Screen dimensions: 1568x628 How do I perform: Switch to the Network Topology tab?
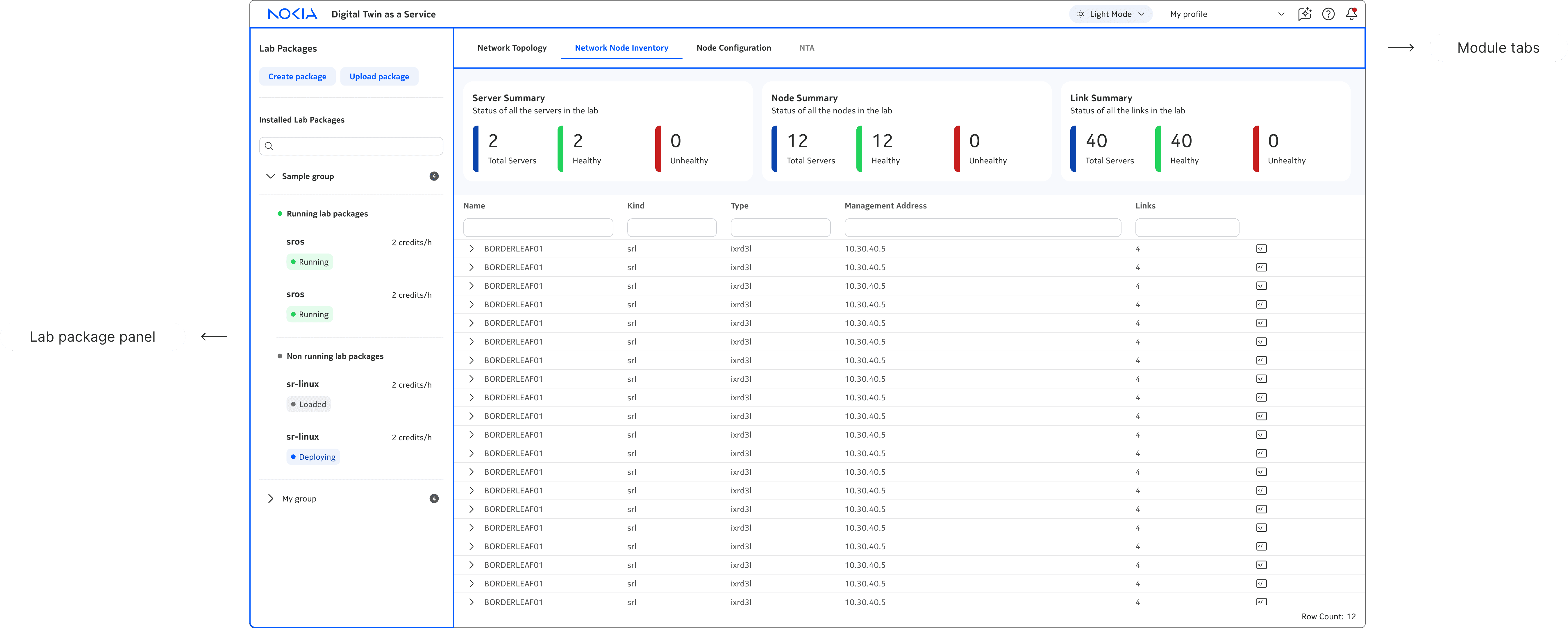(511, 47)
